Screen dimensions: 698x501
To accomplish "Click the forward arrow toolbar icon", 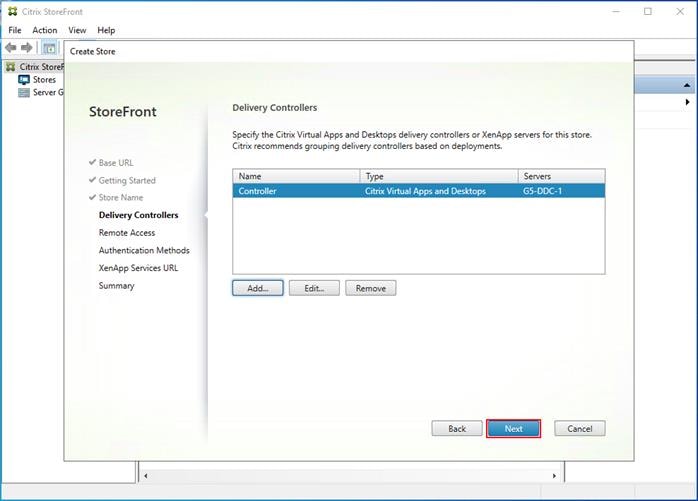I will pos(26,47).
